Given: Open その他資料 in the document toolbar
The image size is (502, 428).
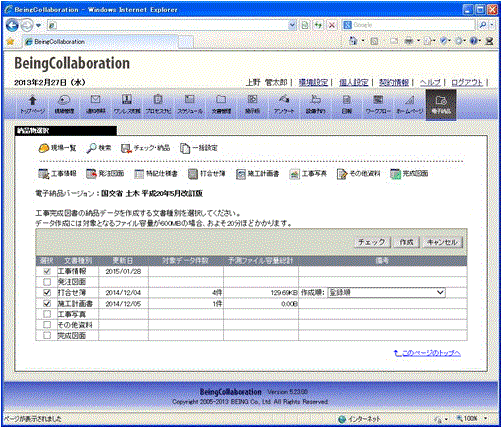Looking at the screenshot, I should click(358, 173).
